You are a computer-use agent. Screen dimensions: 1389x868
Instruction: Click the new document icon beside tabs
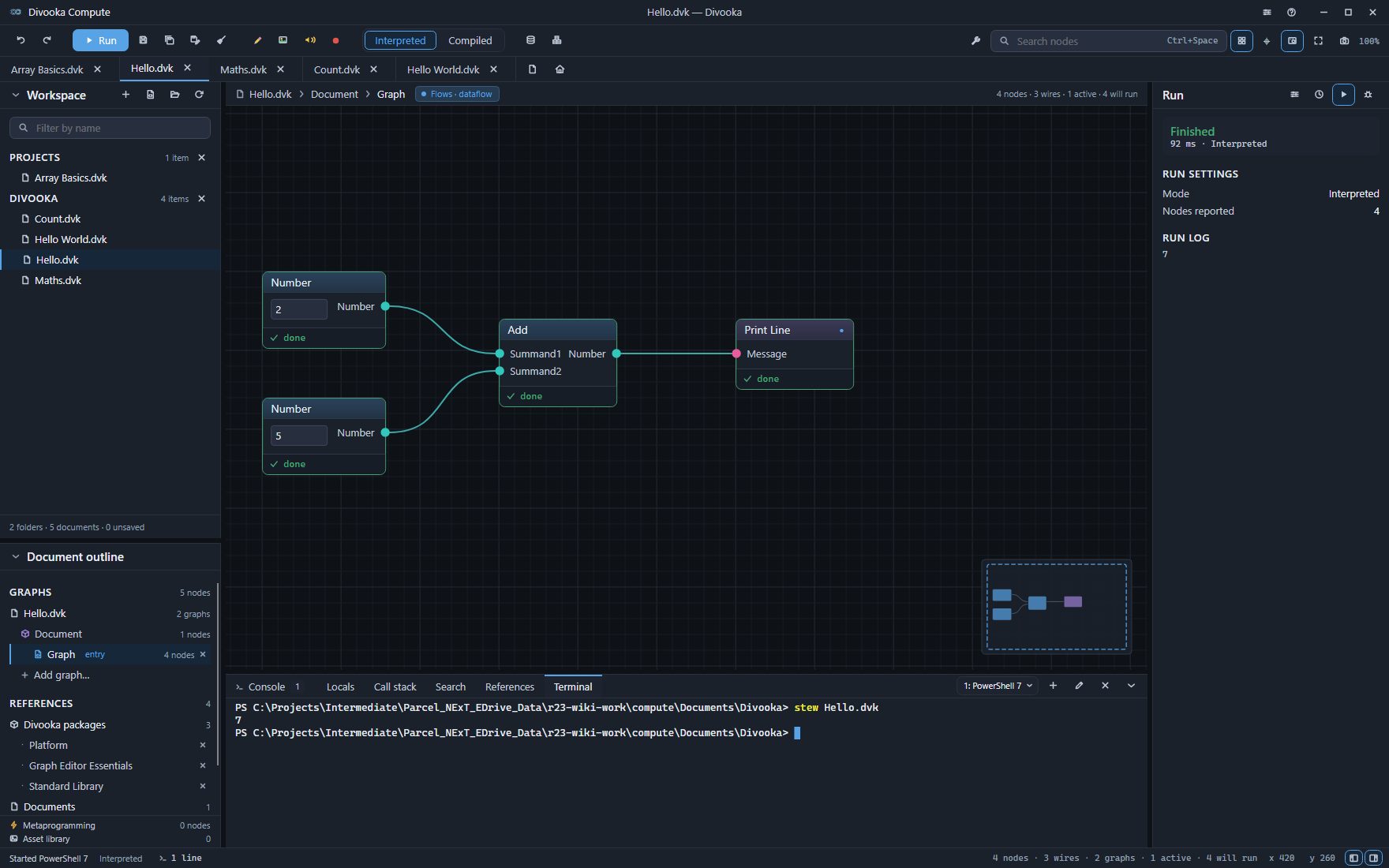[532, 69]
